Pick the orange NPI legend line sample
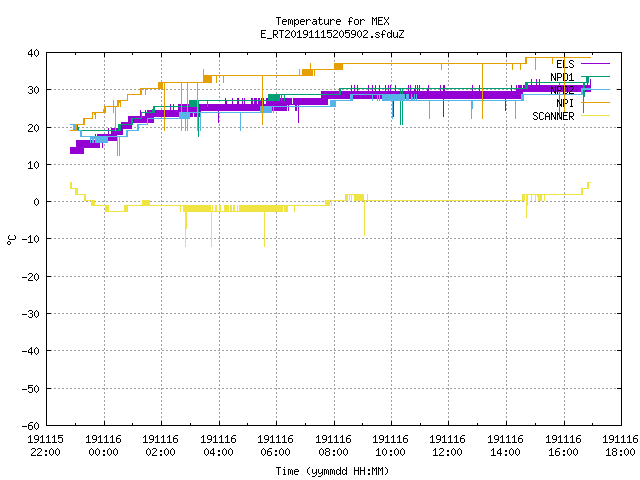The image size is (640, 480). (x=595, y=102)
